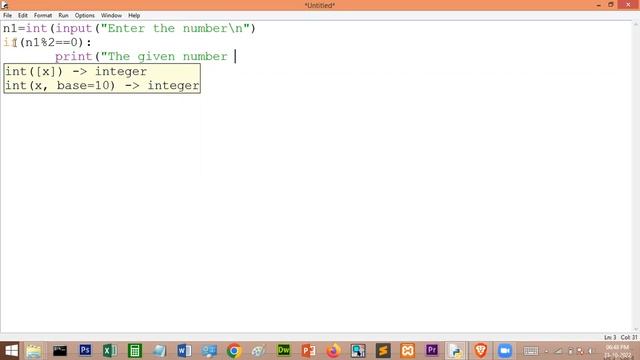640x360 pixels.
Task: Click the vertical scrollbar of the editor
Action: point(636,176)
